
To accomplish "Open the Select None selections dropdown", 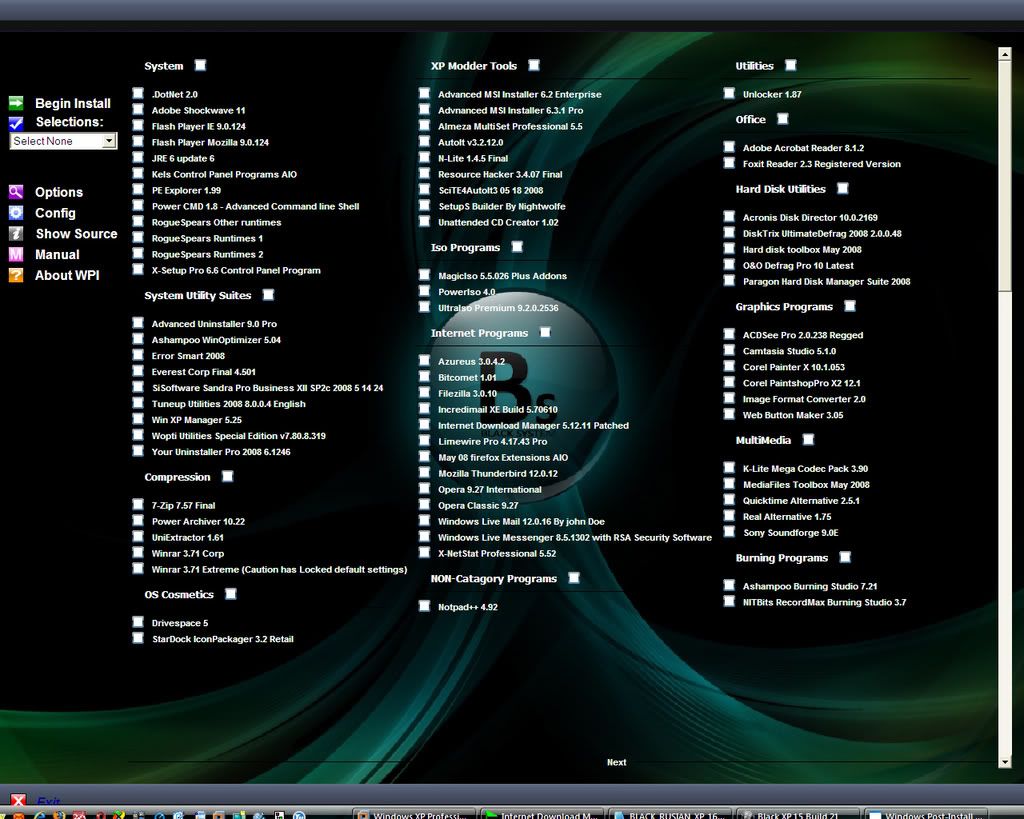I will (63, 141).
